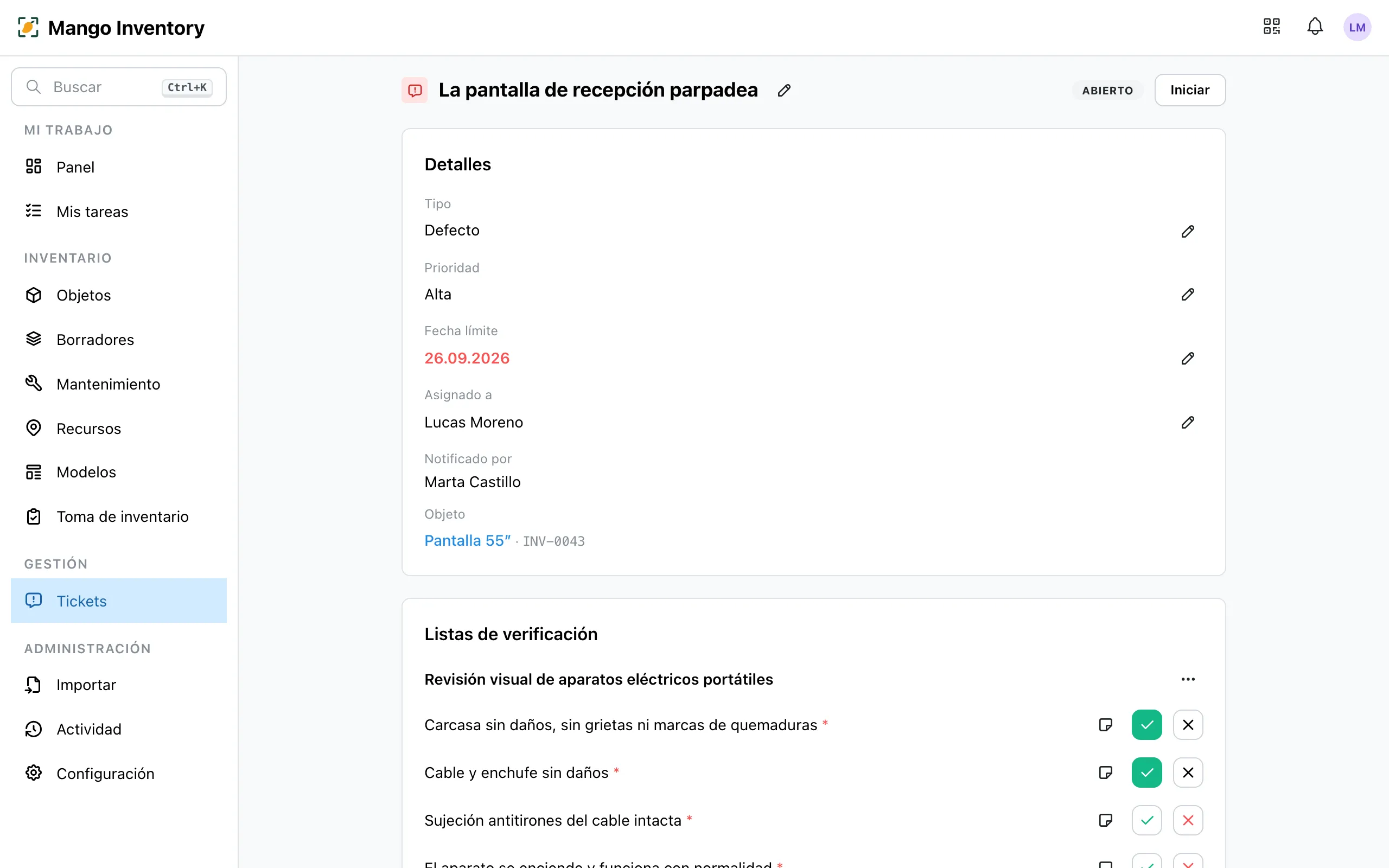Click the INV-0043 inventory number

coord(553,541)
